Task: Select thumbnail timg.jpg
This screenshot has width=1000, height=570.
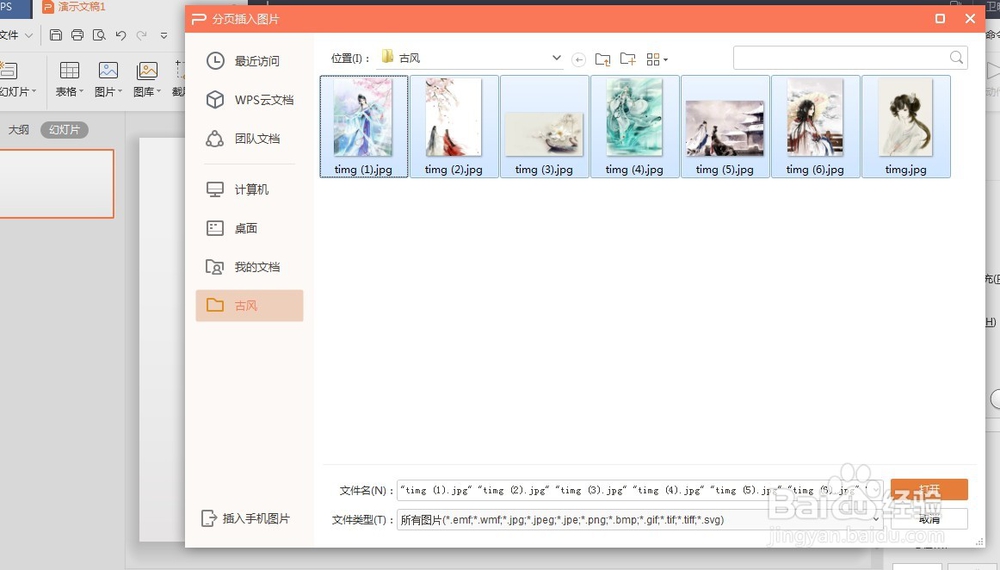Action: click(906, 126)
